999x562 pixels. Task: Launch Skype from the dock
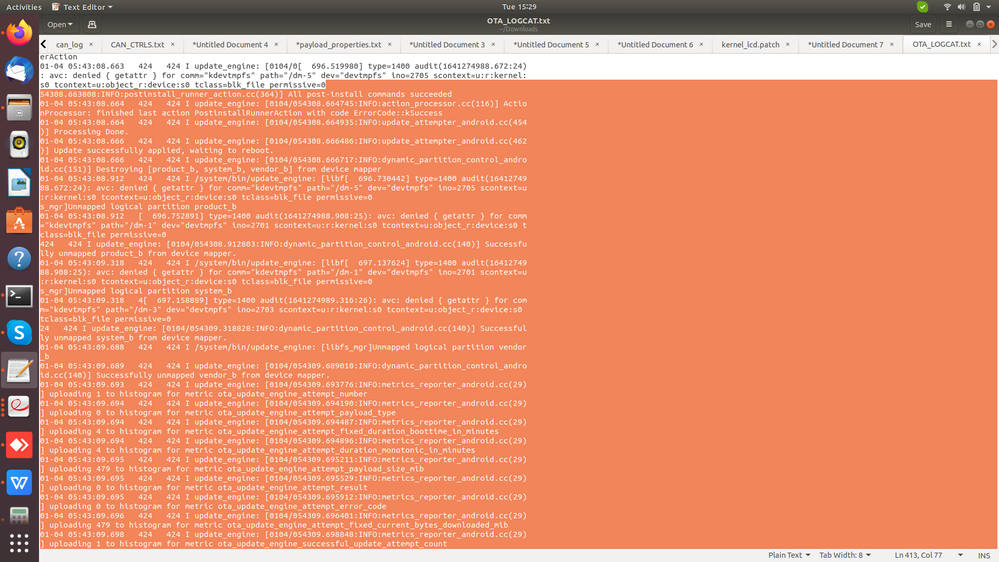tap(19, 333)
